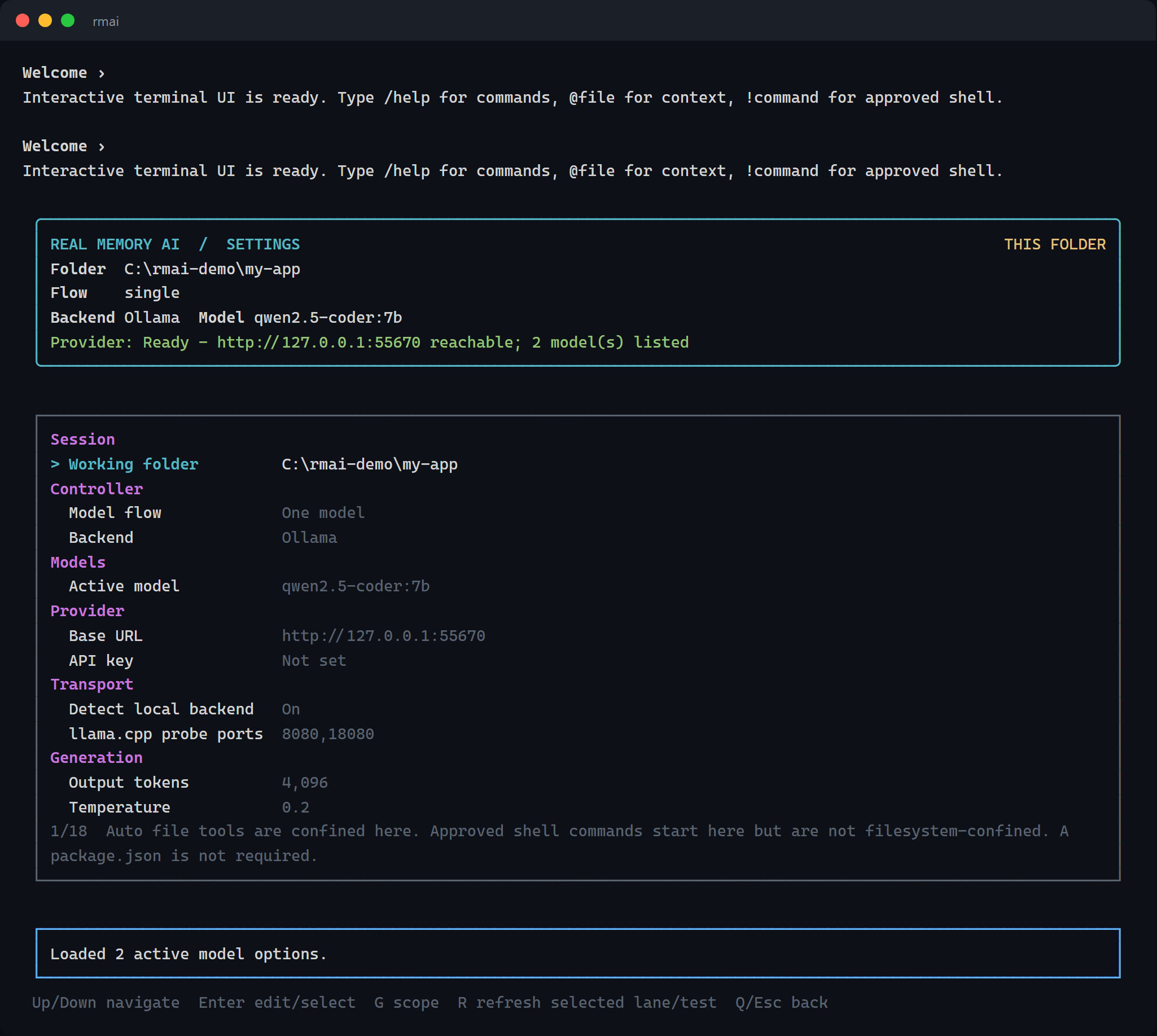The width and height of the screenshot is (1157, 1036).
Task: Click the 'R refresh selected lane/test' hint
Action: pyautogui.click(x=587, y=1002)
